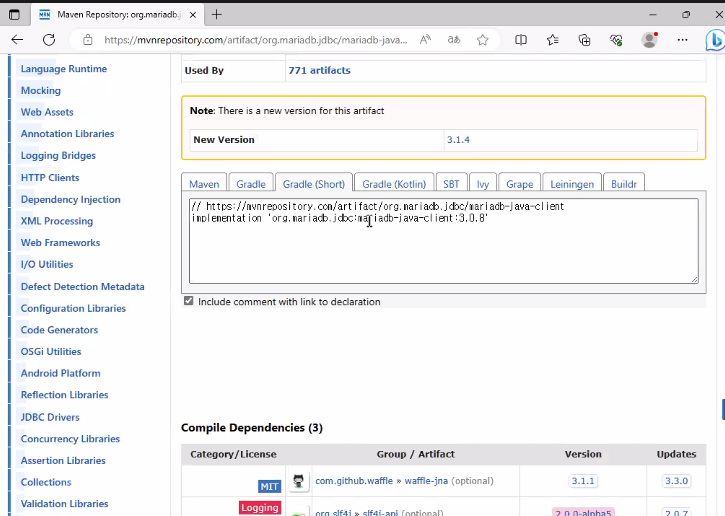Open the Buildr tab
Image resolution: width=725 pixels, height=516 pixels.
624,184
